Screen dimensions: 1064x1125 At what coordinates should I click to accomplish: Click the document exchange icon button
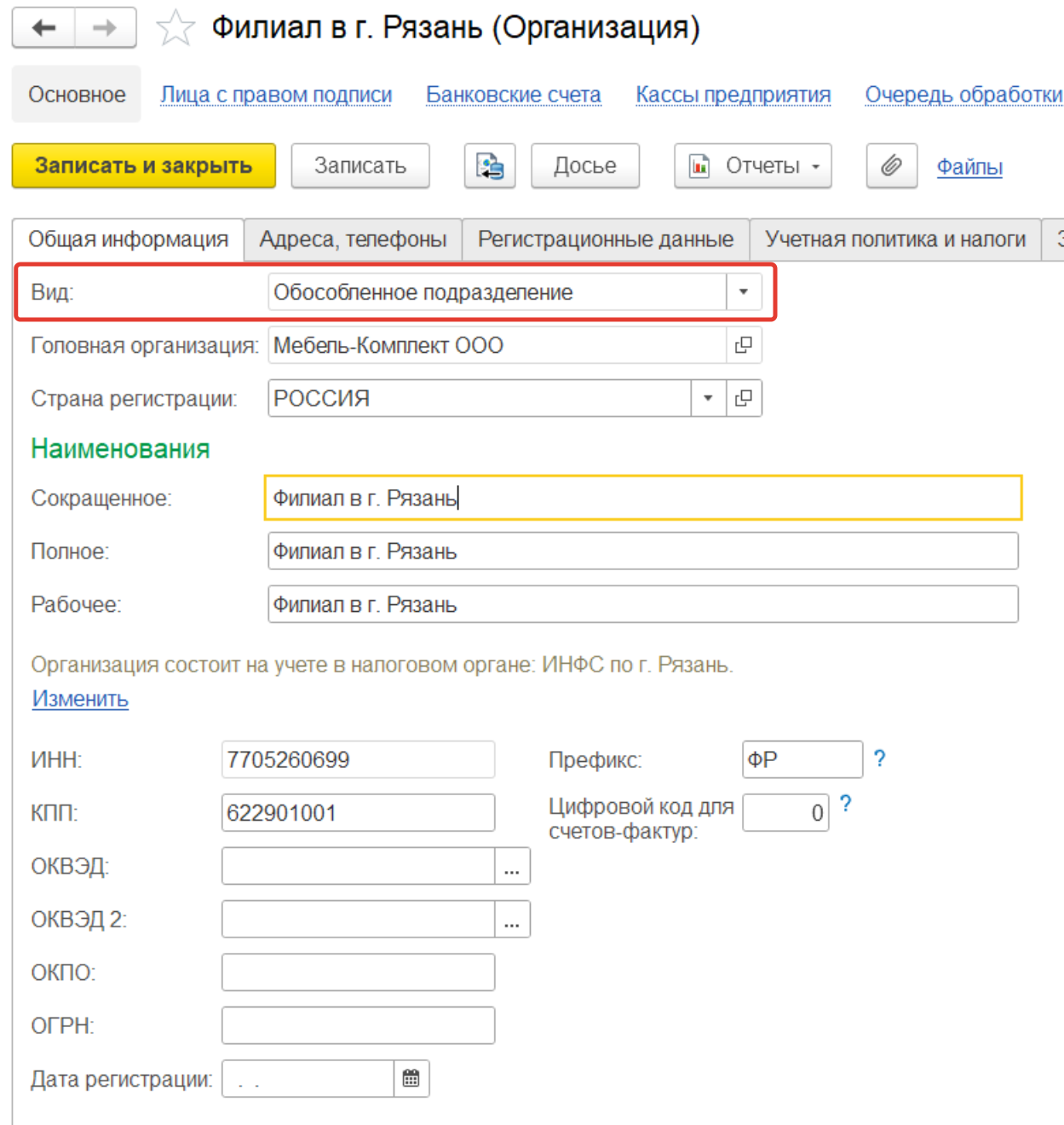tap(490, 165)
